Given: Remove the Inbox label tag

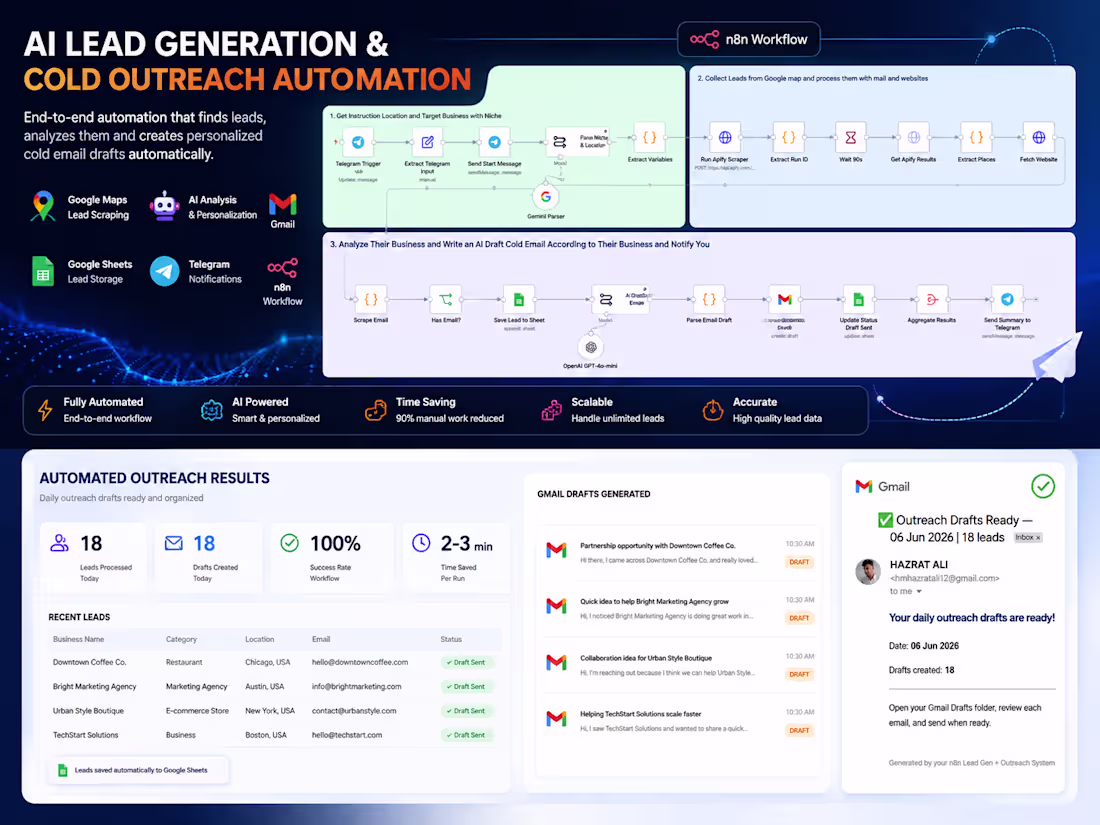Looking at the screenshot, I should click(x=1038, y=537).
